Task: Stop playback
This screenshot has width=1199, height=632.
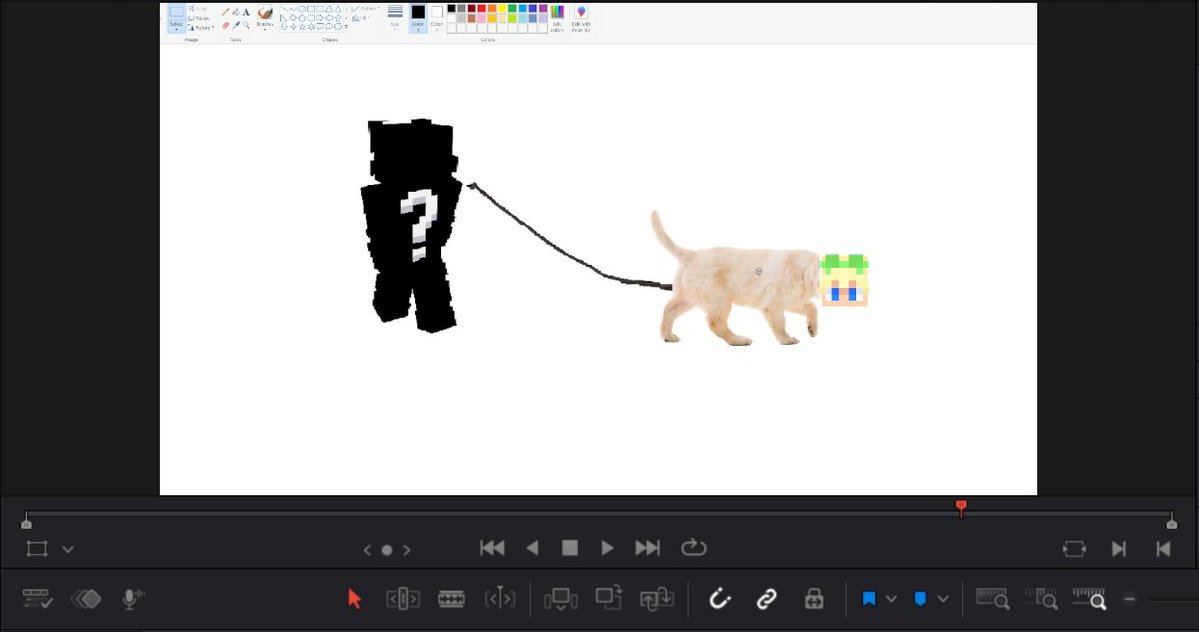Action: (x=570, y=548)
